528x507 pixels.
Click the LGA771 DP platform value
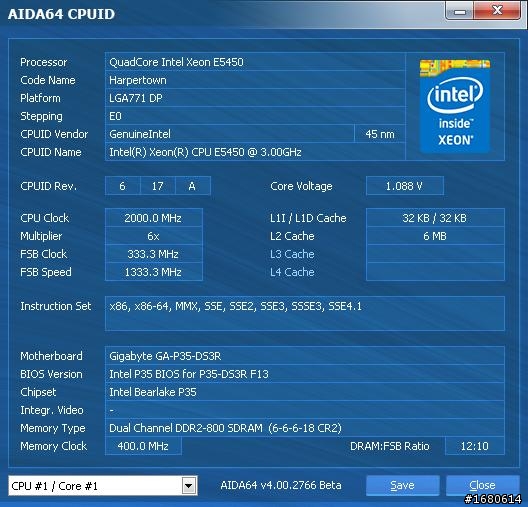[x=255, y=98]
